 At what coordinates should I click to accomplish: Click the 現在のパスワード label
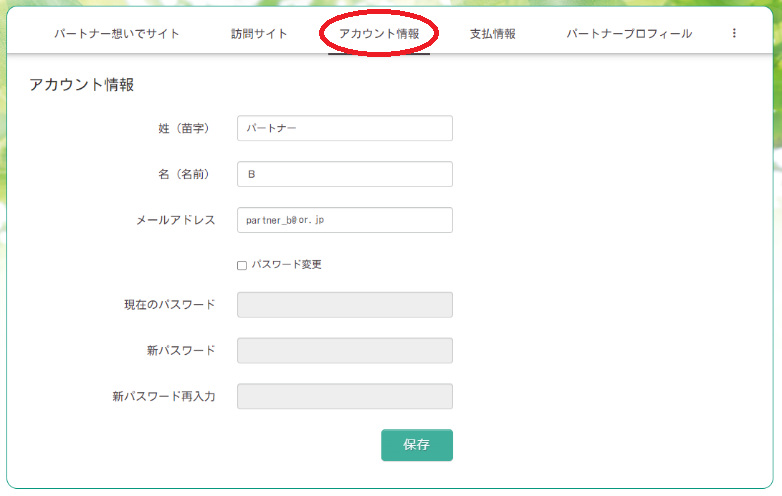coord(163,305)
